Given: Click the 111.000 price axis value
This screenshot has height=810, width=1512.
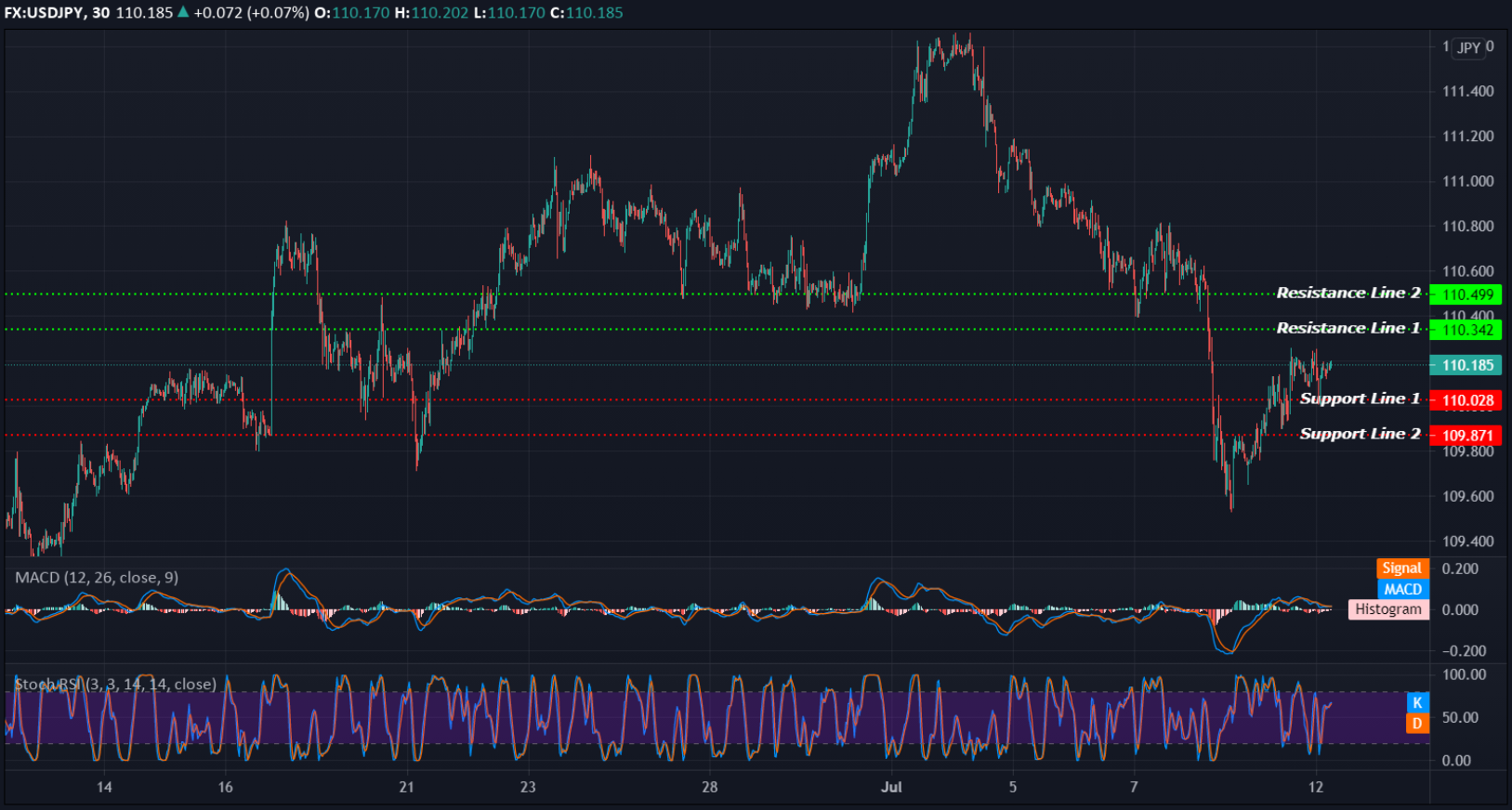Looking at the screenshot, I should point(1468,181).
